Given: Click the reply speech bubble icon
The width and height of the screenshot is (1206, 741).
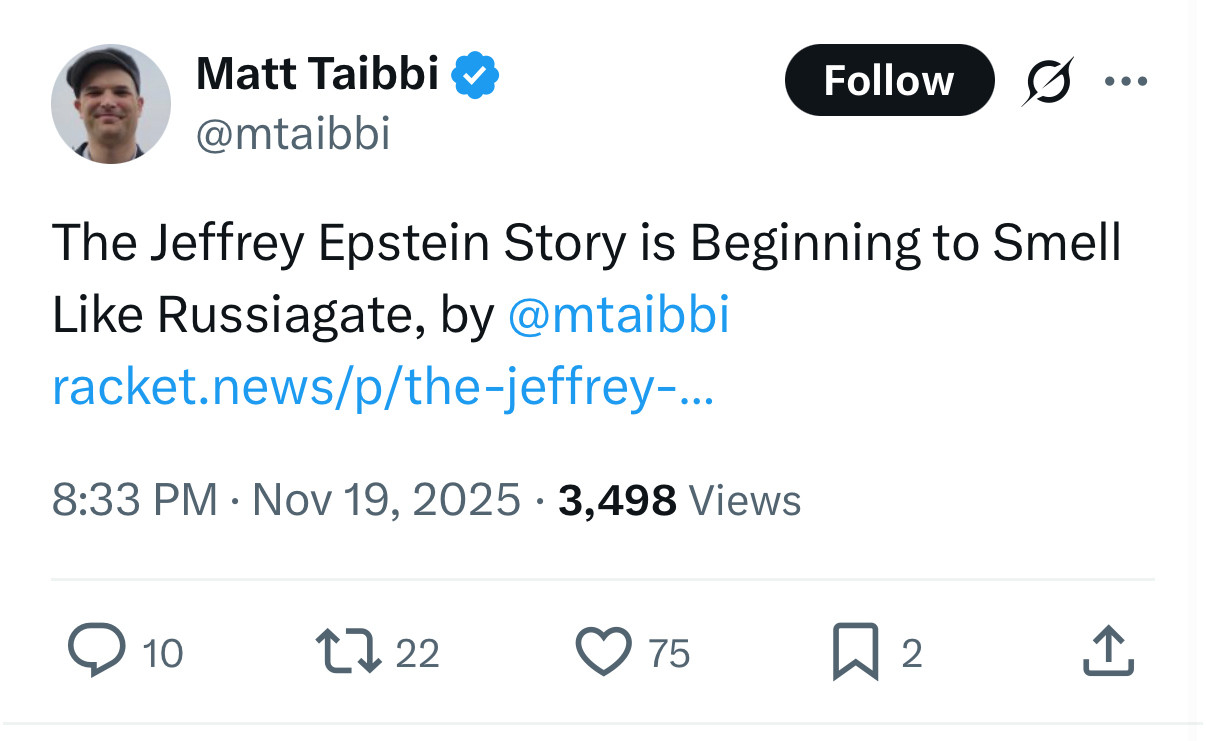Looking at the screenshot, I should [x=96, y=652].
